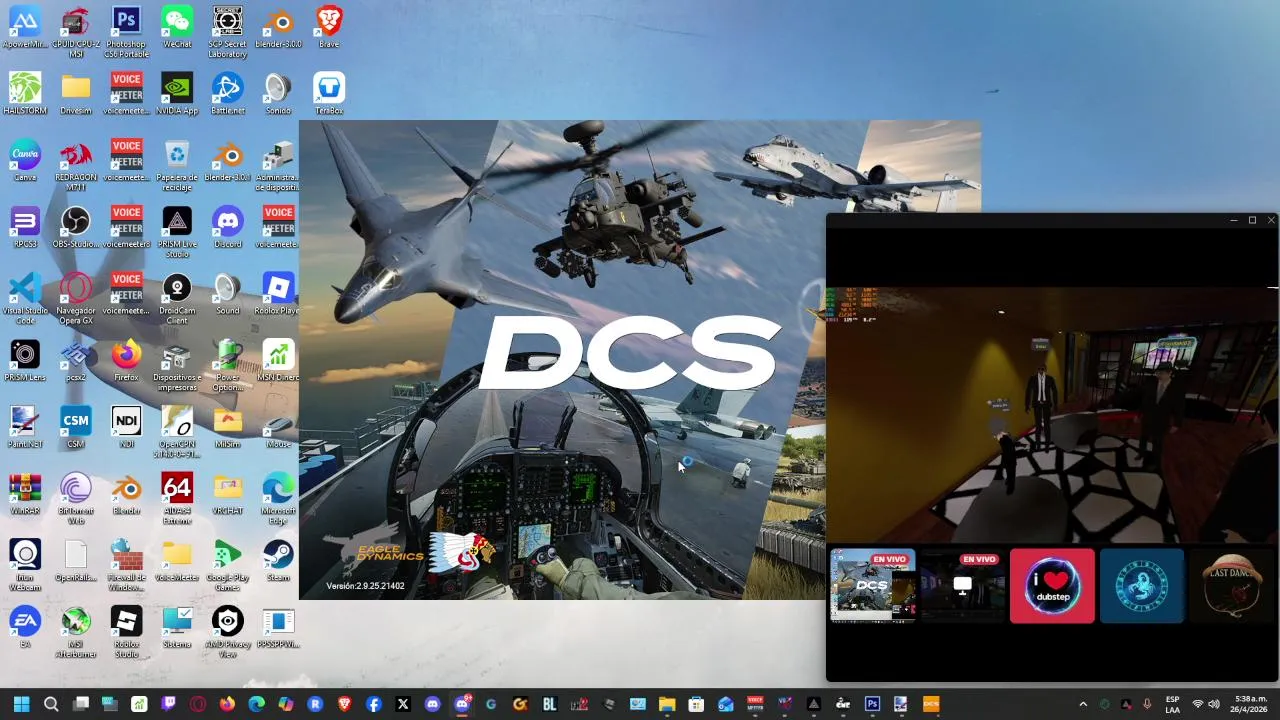Show hidden system tray icons
The height and width of the screenshot is (720, 1280).
point(1083,704)
